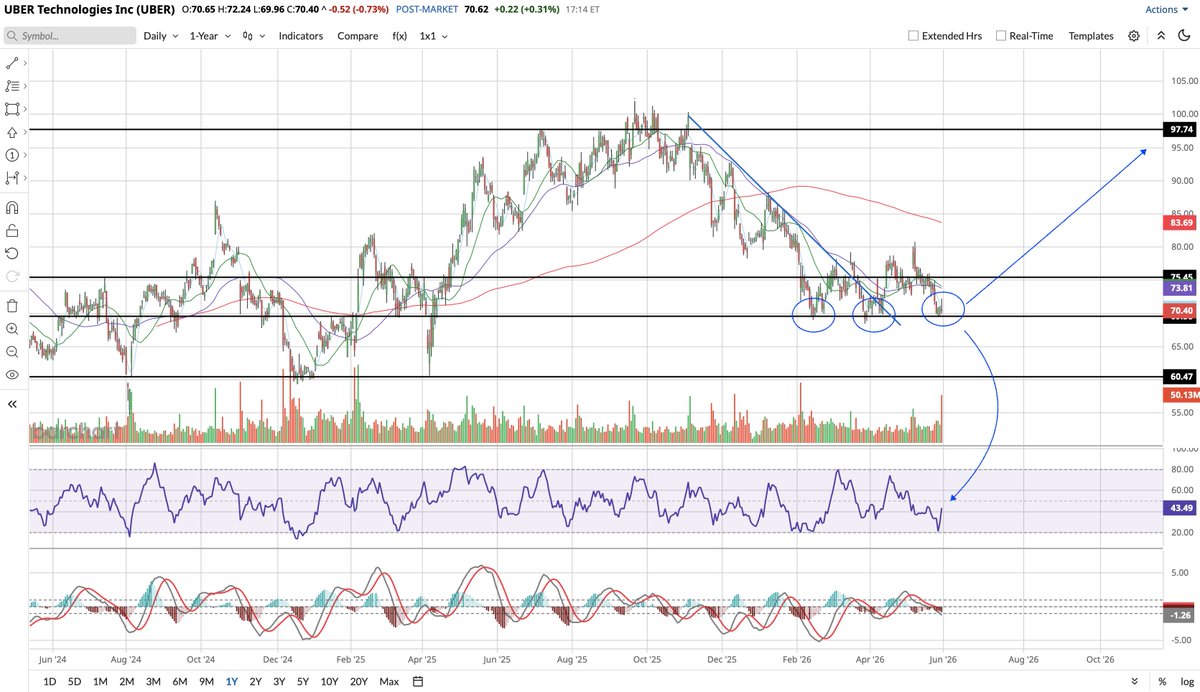
Task: Select the 1M time range
Action: [100, 681]
